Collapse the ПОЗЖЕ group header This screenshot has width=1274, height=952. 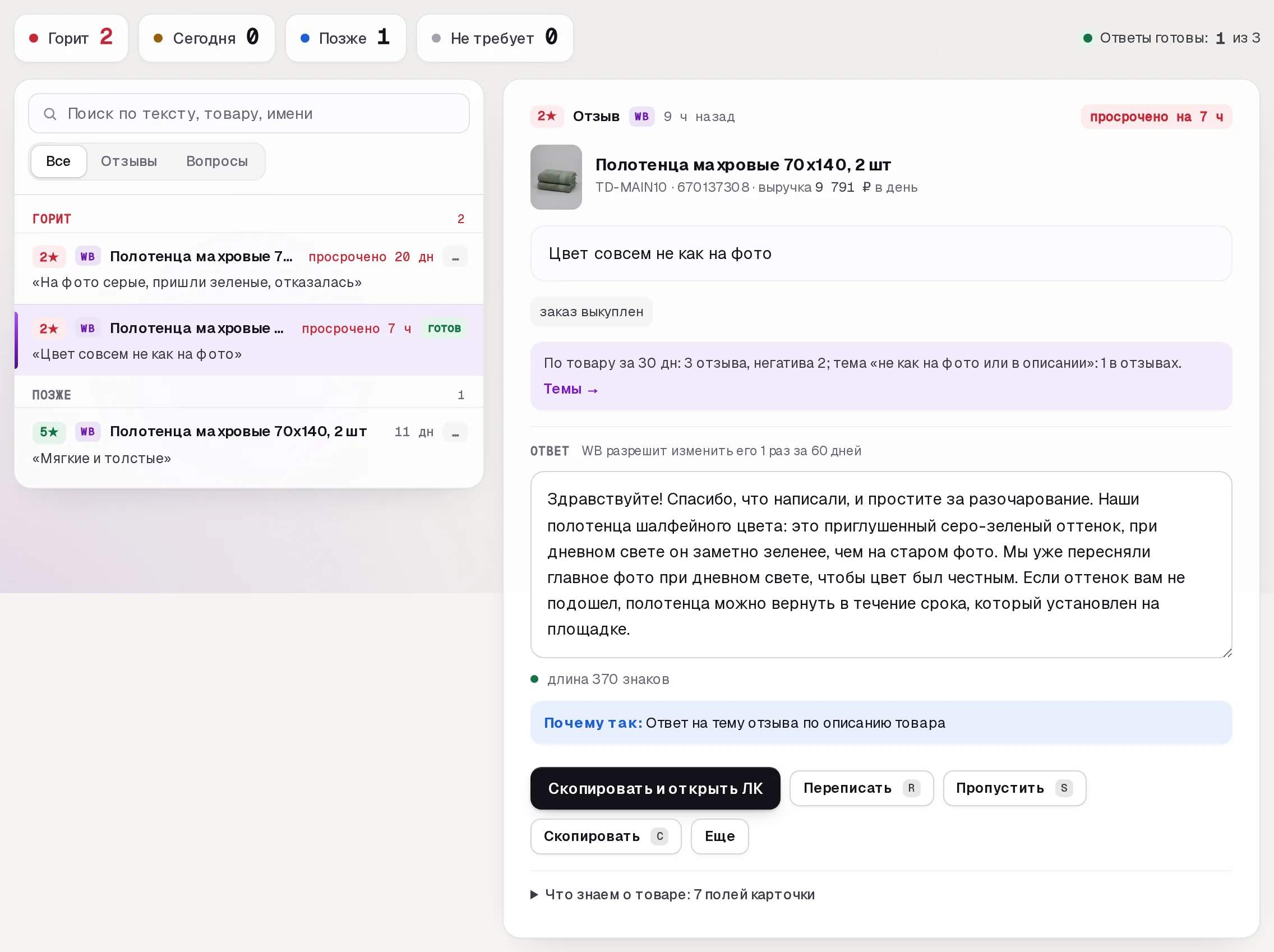(249, 395)
